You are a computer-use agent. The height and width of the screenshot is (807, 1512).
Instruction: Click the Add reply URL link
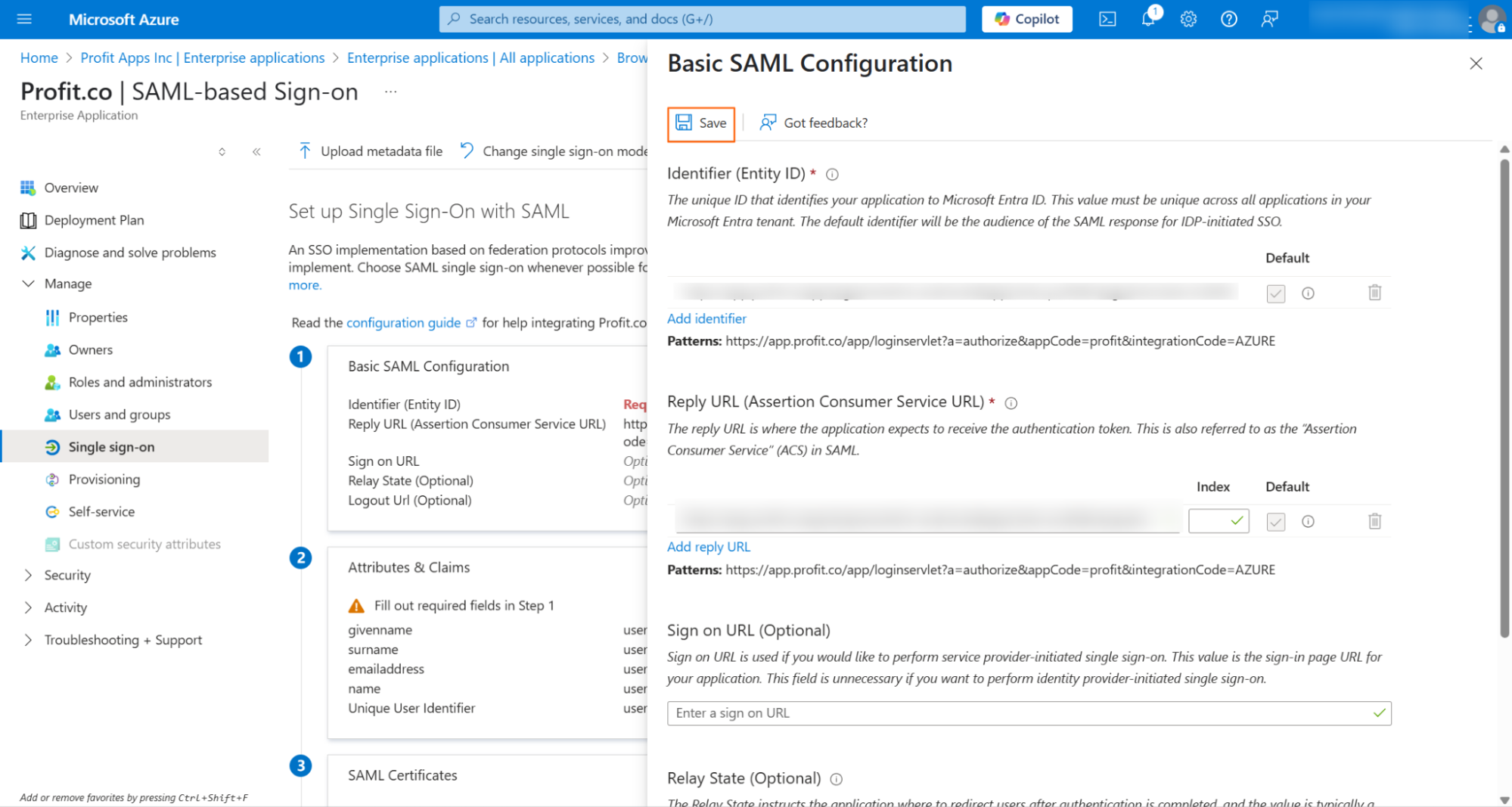709,547
